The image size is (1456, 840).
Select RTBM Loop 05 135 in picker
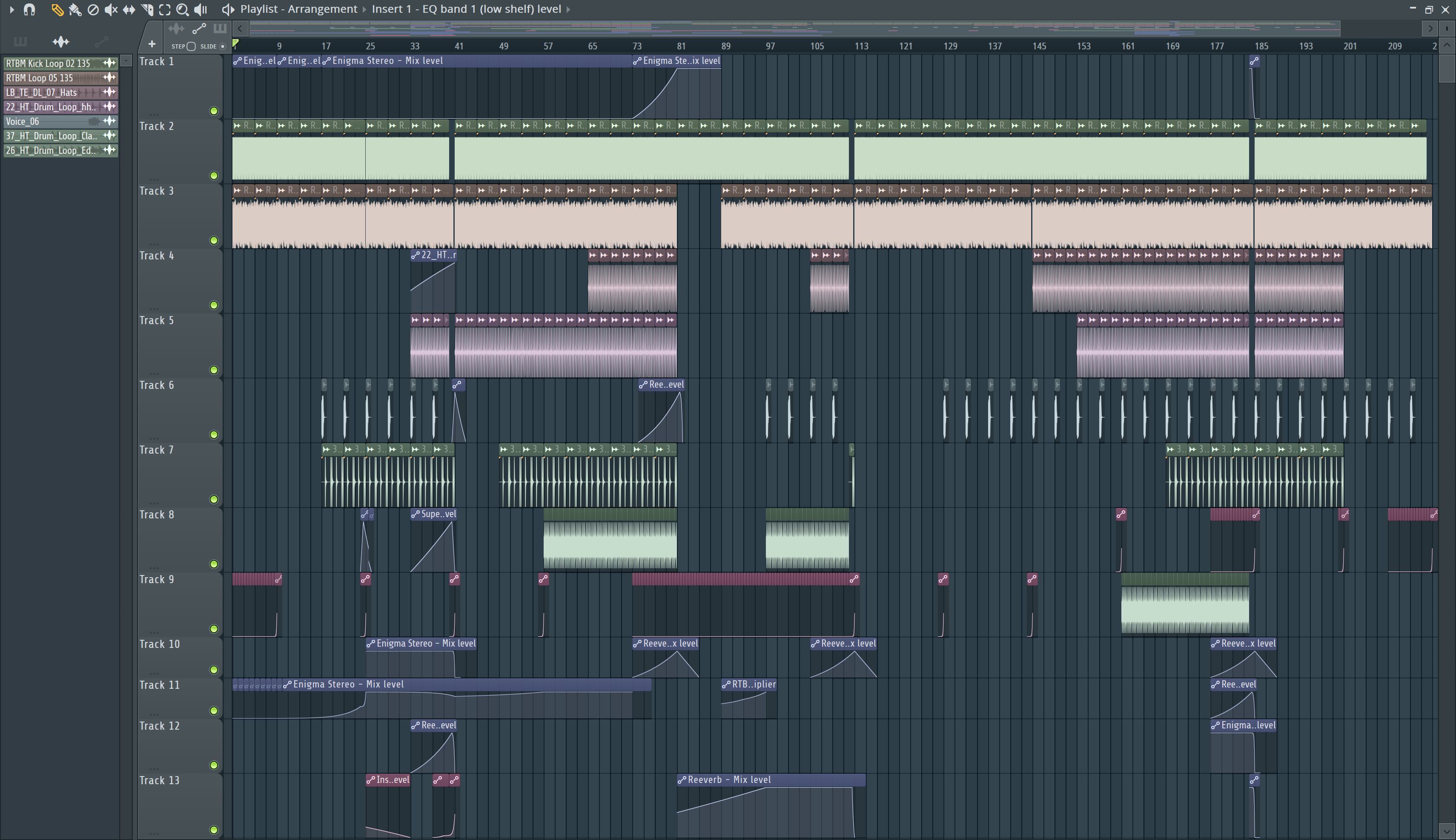pyautogui.click(x=60, y=78)
